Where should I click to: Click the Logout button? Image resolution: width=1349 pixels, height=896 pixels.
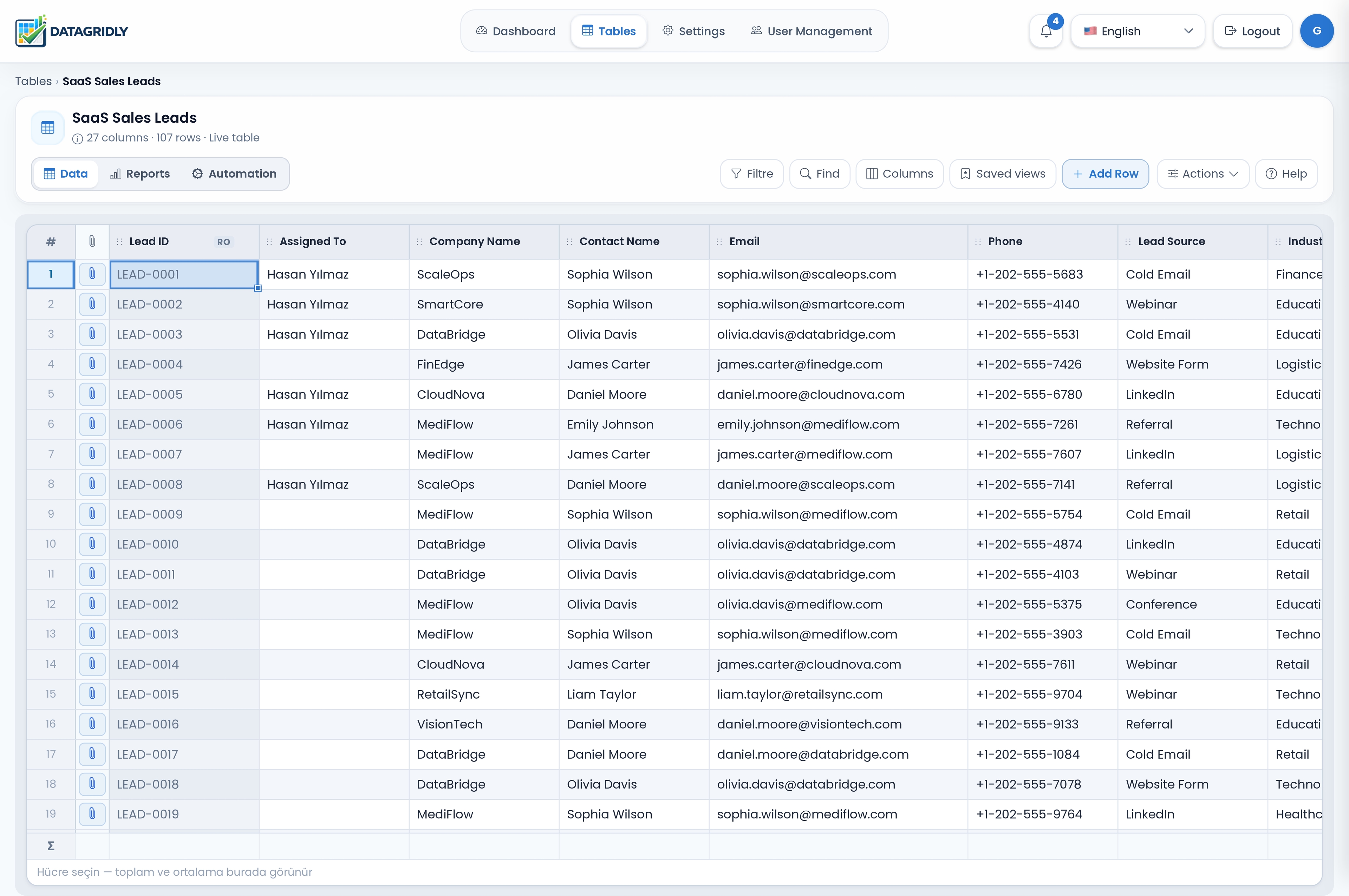point(1252,31)
